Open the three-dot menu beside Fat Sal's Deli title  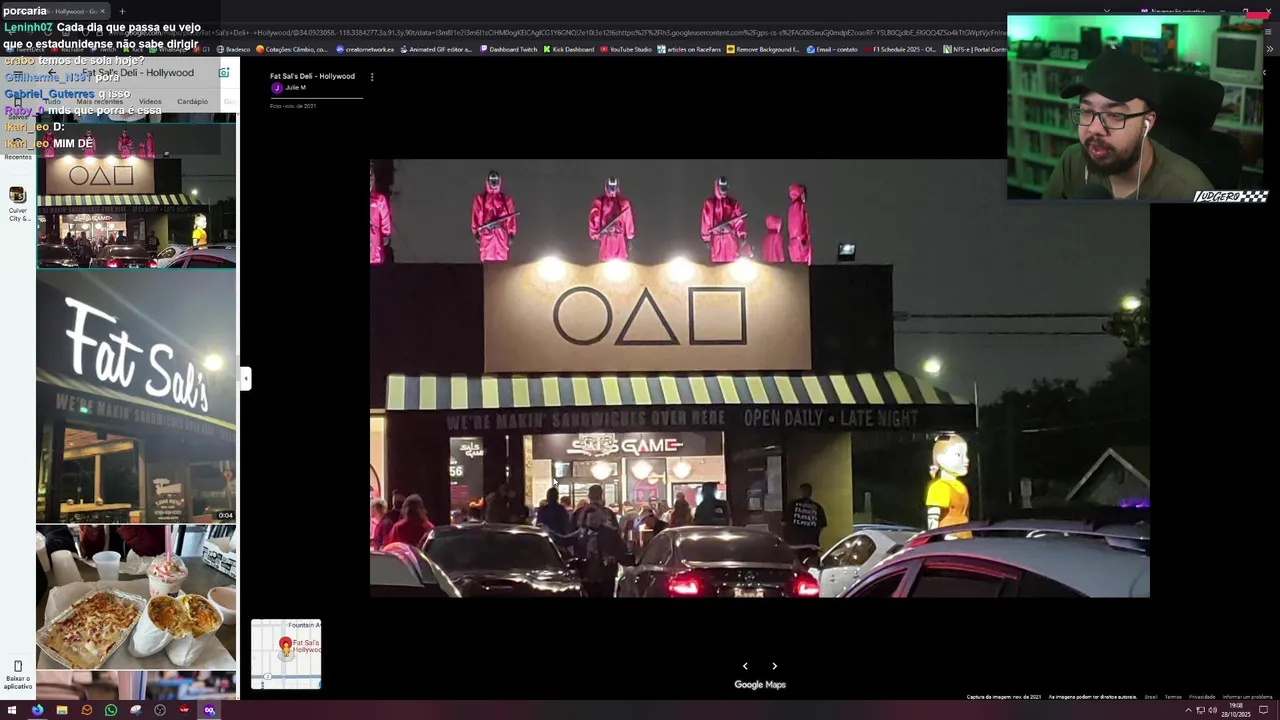click(x=372, y=77)
